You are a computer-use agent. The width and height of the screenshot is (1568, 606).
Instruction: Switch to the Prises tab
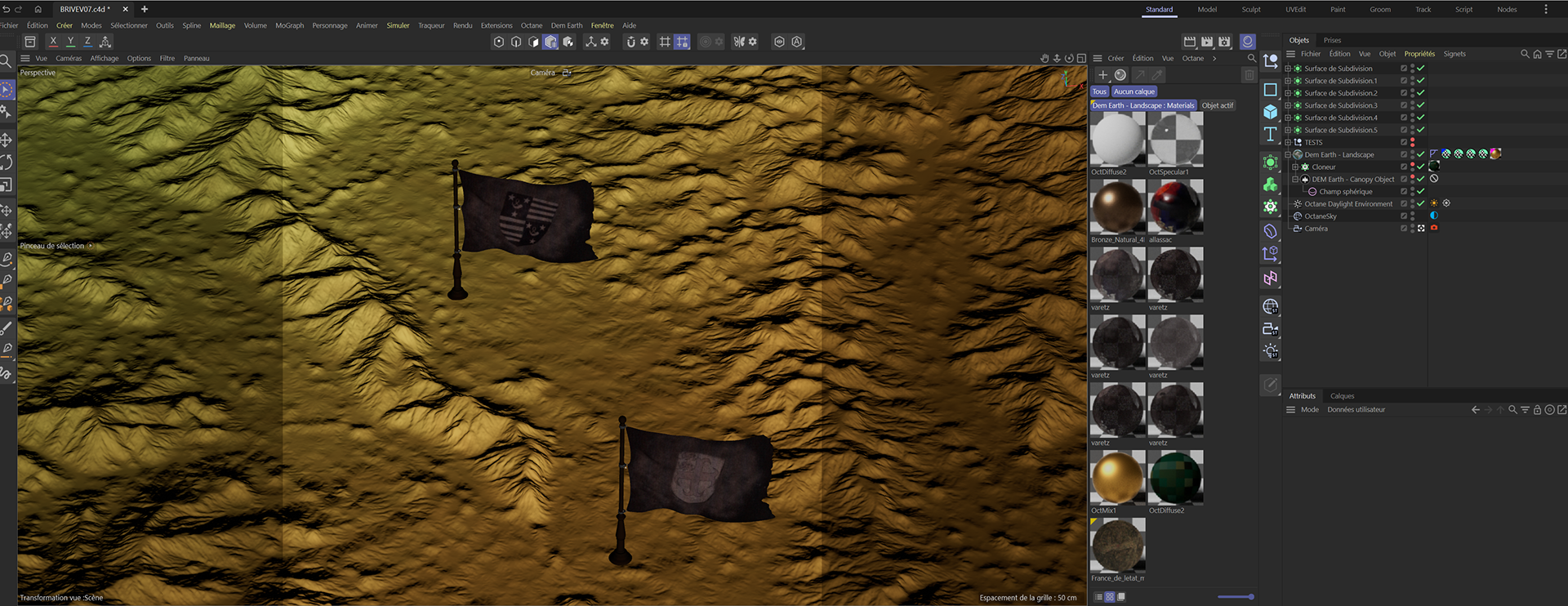(1332, 40)
